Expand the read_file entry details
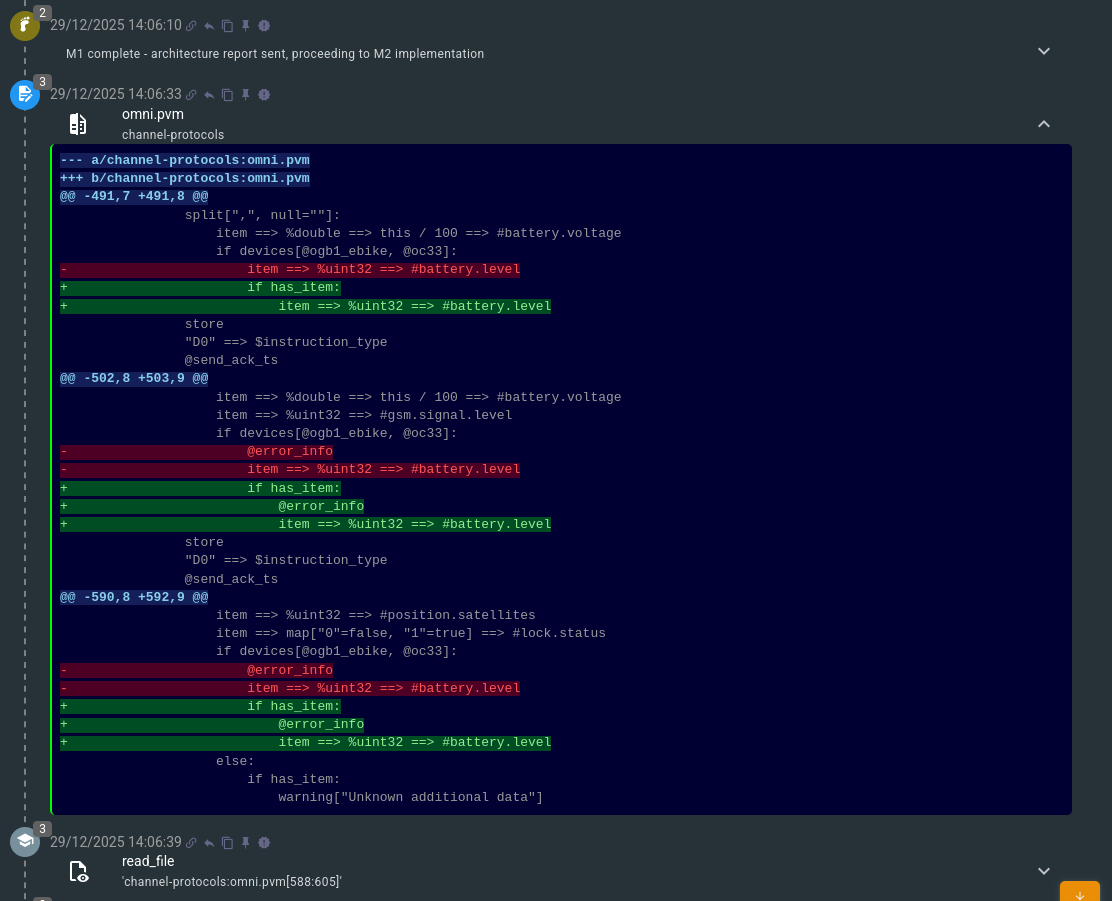Screen dimensions: 1112x901 pyautogui.click(x=1043, y=871)
